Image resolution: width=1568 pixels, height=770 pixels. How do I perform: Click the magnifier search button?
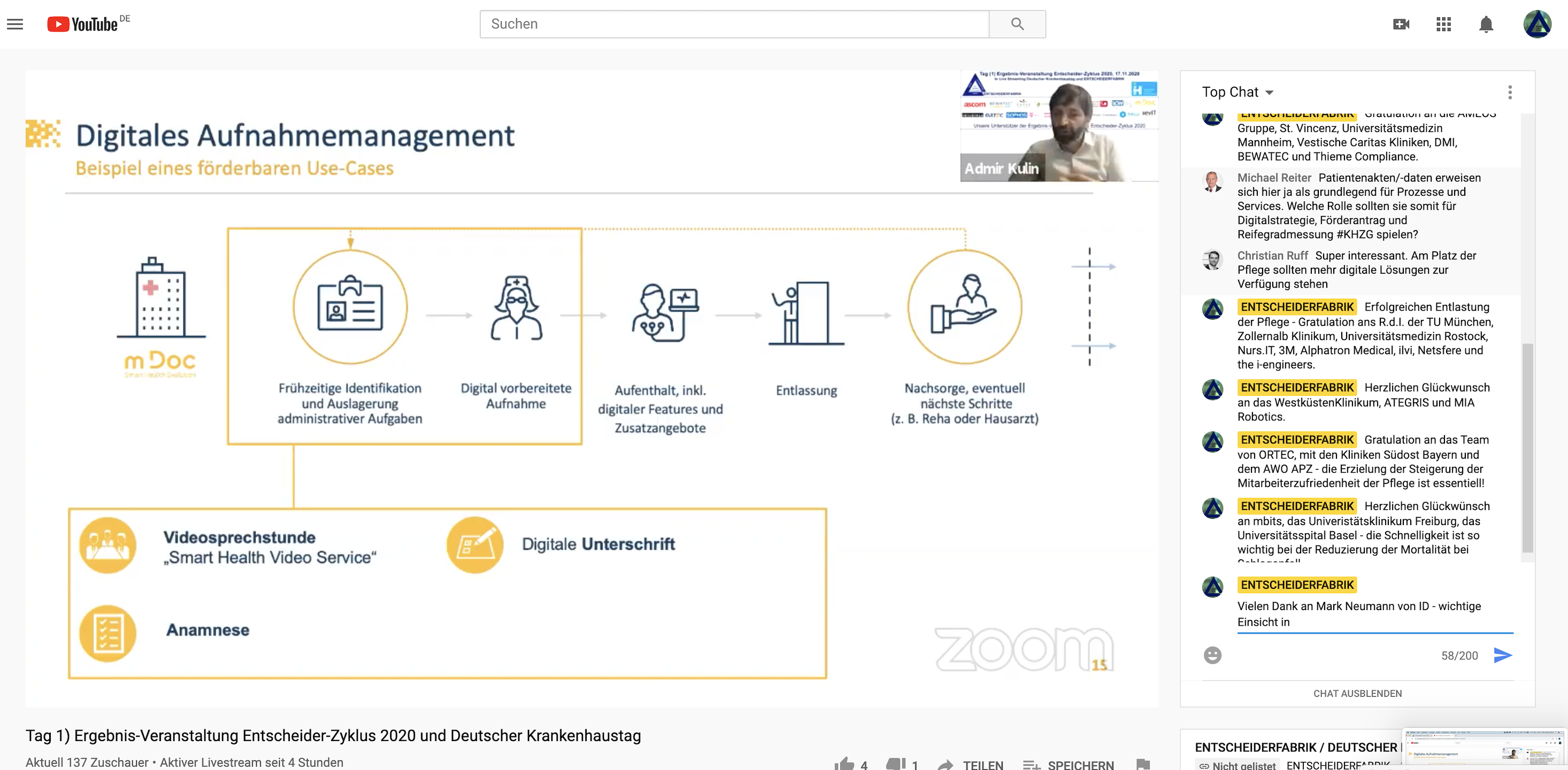coord(1017,24)
